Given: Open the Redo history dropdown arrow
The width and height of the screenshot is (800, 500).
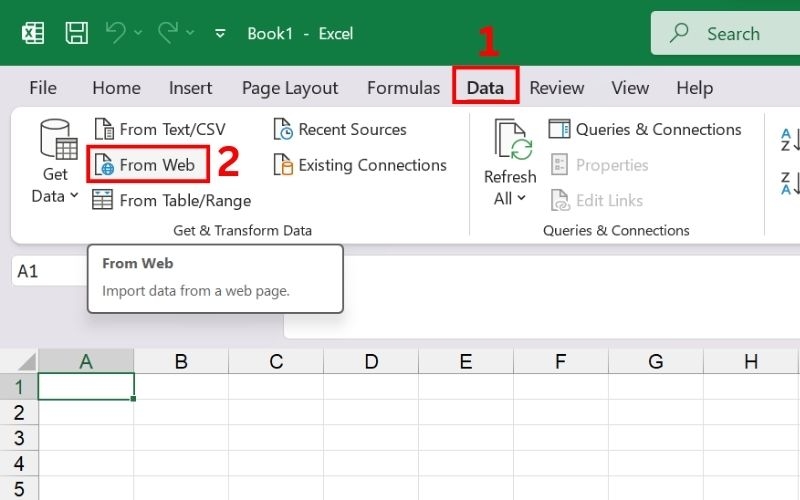Looking at the screenshot, I should click(x=190, y=33).
